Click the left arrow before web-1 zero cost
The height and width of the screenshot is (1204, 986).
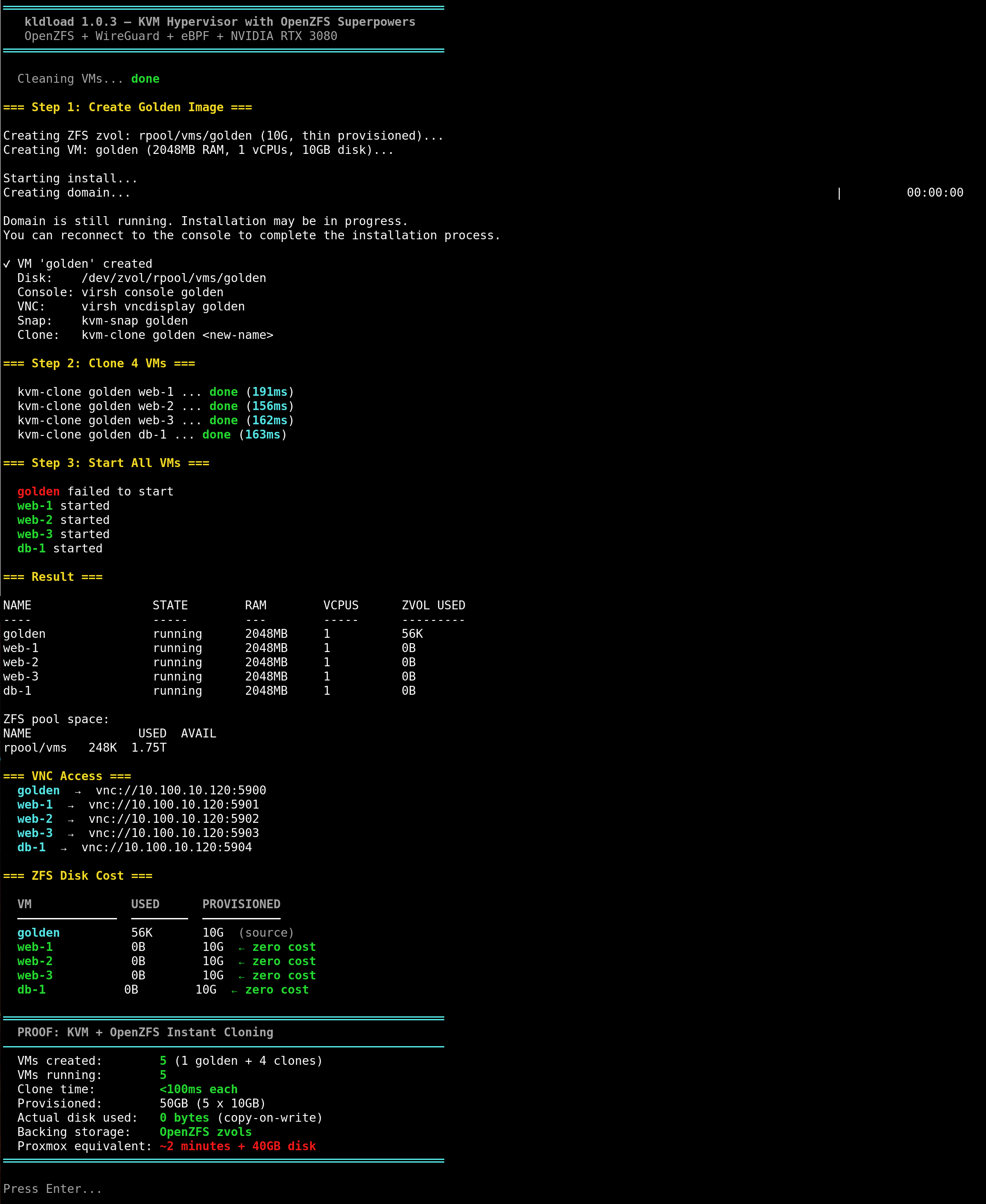[x=241, y=948]
